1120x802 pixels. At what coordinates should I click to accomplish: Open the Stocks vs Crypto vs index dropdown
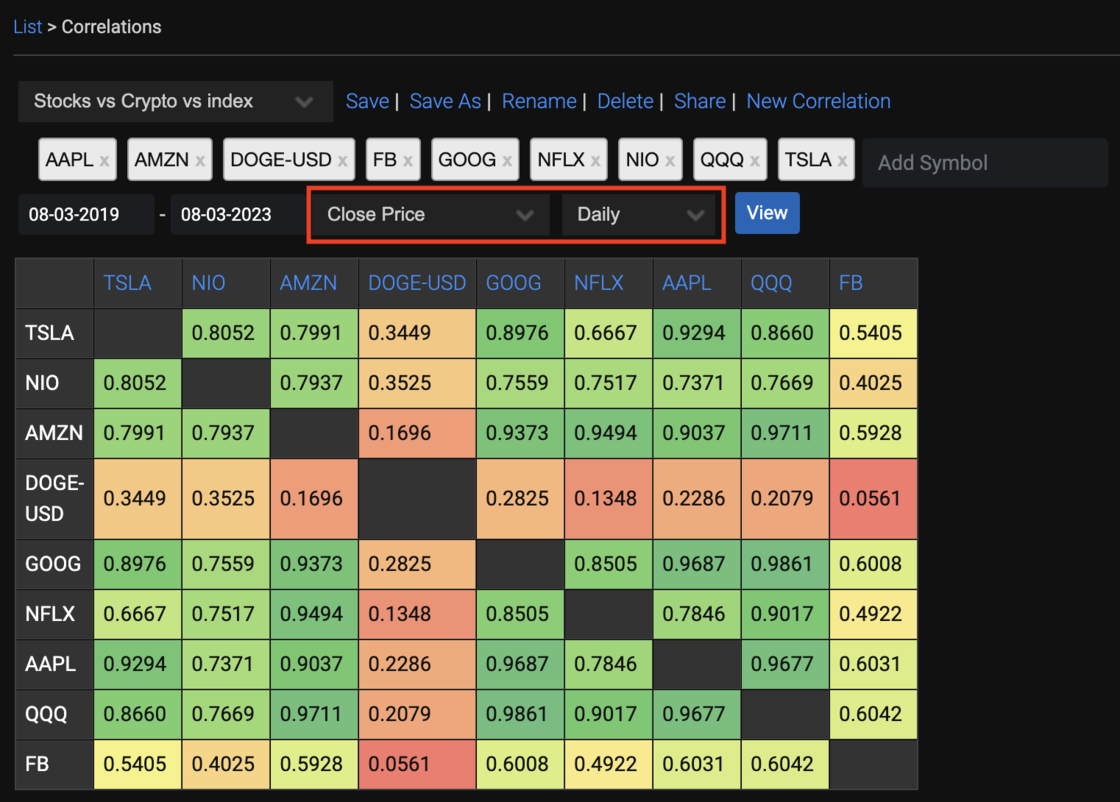(x=175, y=101)
